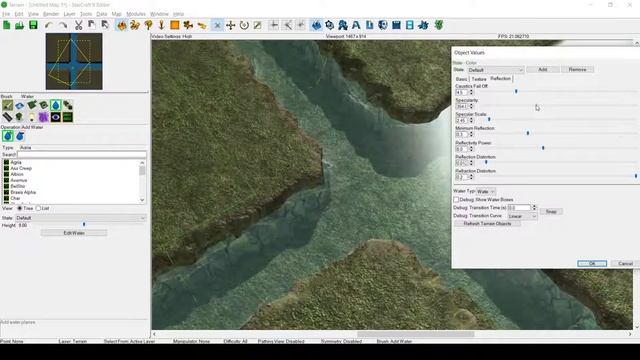Select the lightbulb Lighting brush icon

(x=31, y=117)
